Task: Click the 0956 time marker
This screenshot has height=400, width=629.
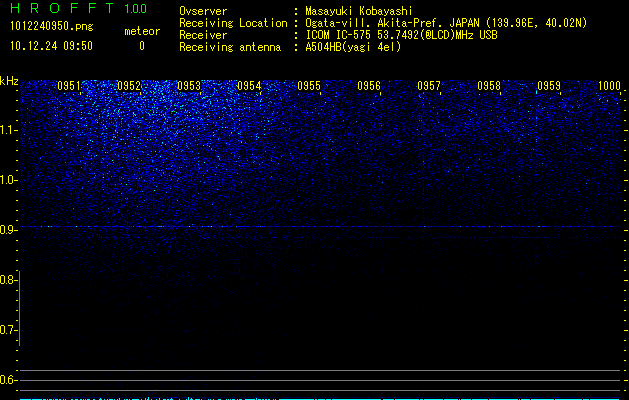Action: (369, 86)
